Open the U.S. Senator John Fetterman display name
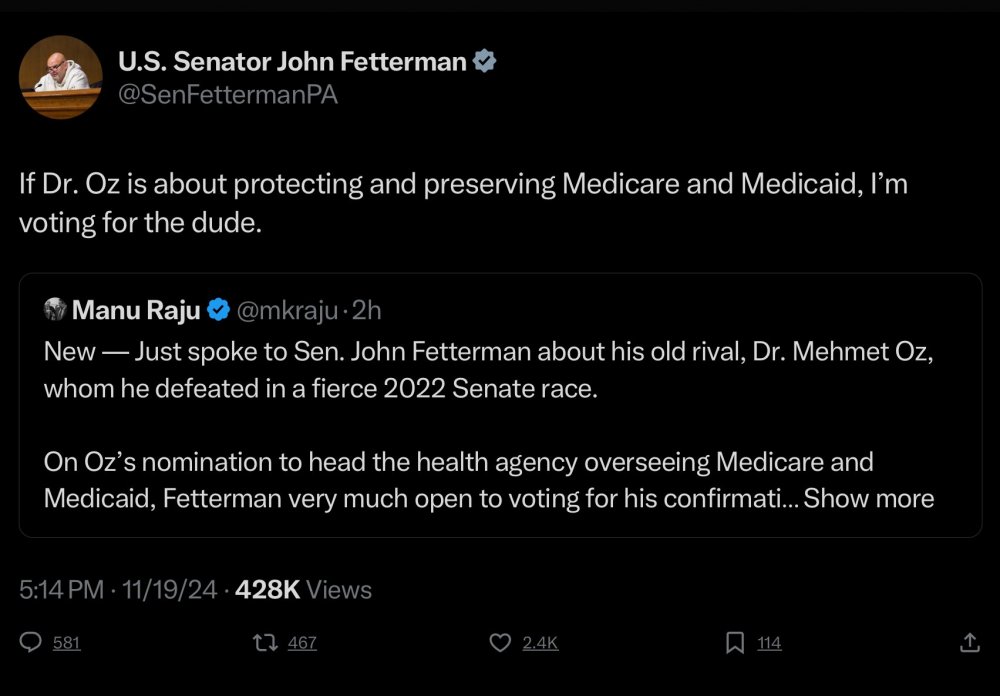This screenshot has height=696, width=1000. coord(292,62)
